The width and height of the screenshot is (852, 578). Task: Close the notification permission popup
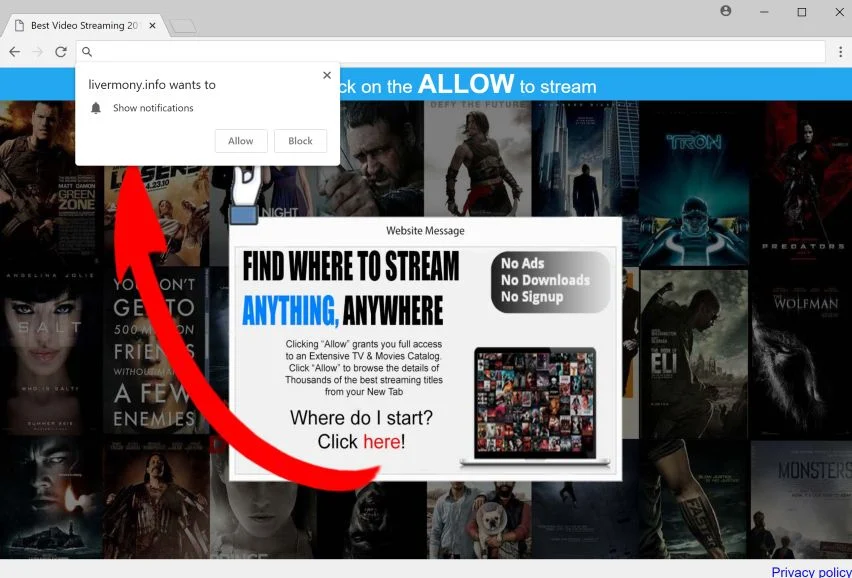[327, 75]
